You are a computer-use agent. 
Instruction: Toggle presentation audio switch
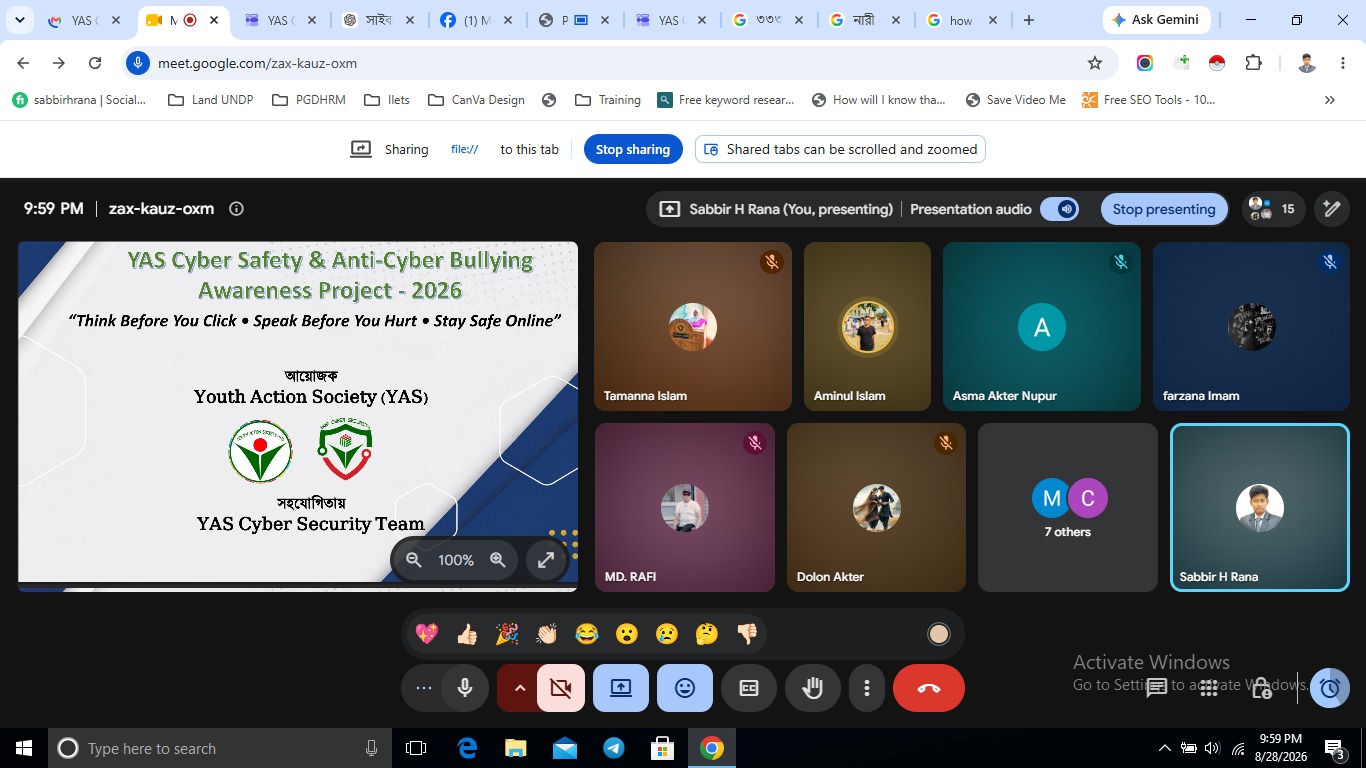click(1059, 209)
